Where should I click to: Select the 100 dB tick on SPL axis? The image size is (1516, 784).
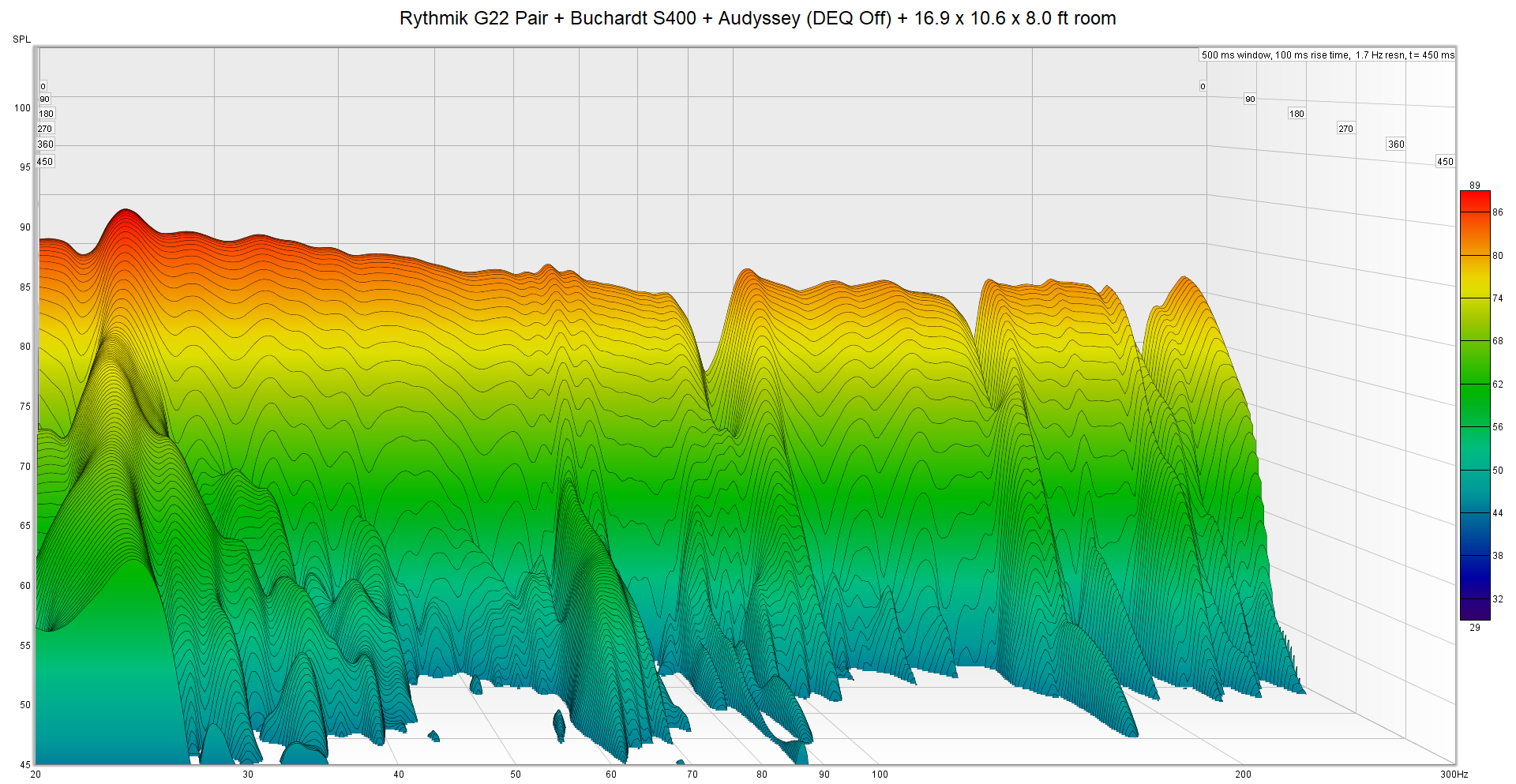coord(22,108)
